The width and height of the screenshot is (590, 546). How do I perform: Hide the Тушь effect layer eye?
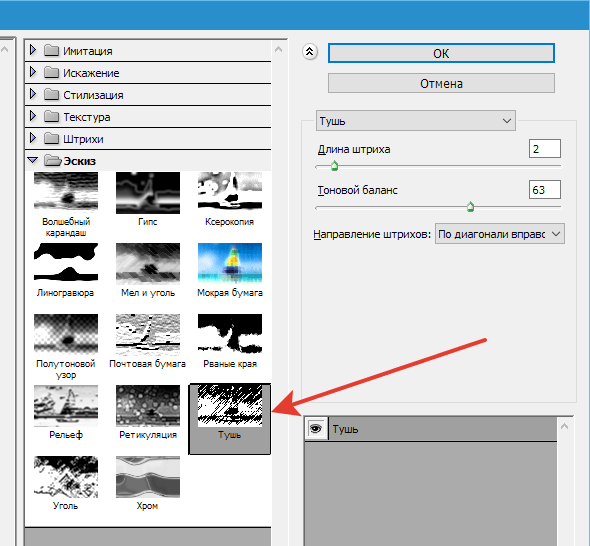[315, 428]
